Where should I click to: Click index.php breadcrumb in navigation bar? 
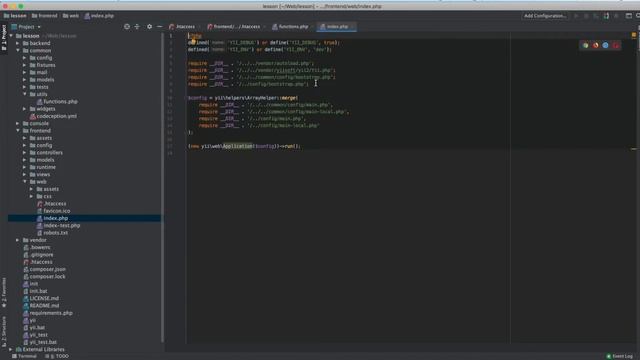click(99, 16)
